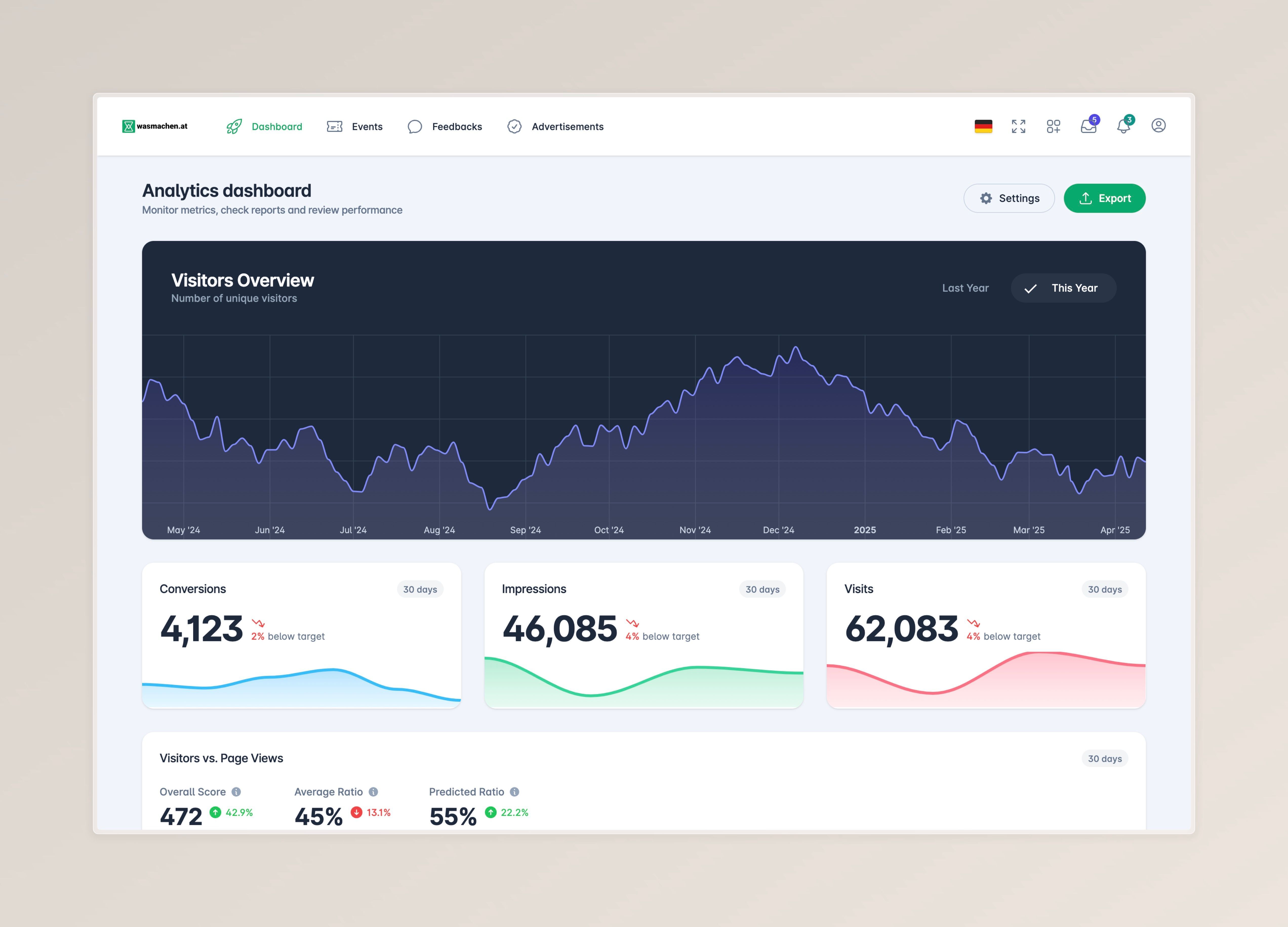
Task: Click the Advertisements badge icon
Action: [515, 127]
